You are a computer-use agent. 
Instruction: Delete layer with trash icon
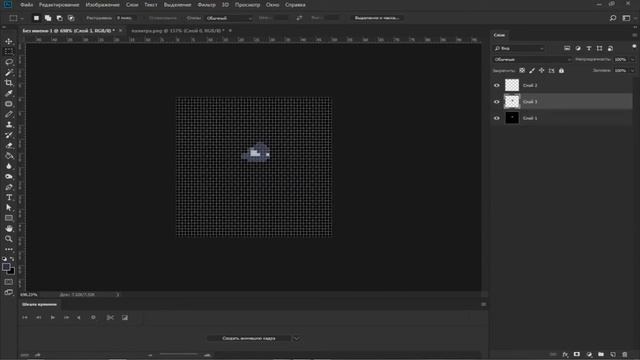[x=624, y=355]
